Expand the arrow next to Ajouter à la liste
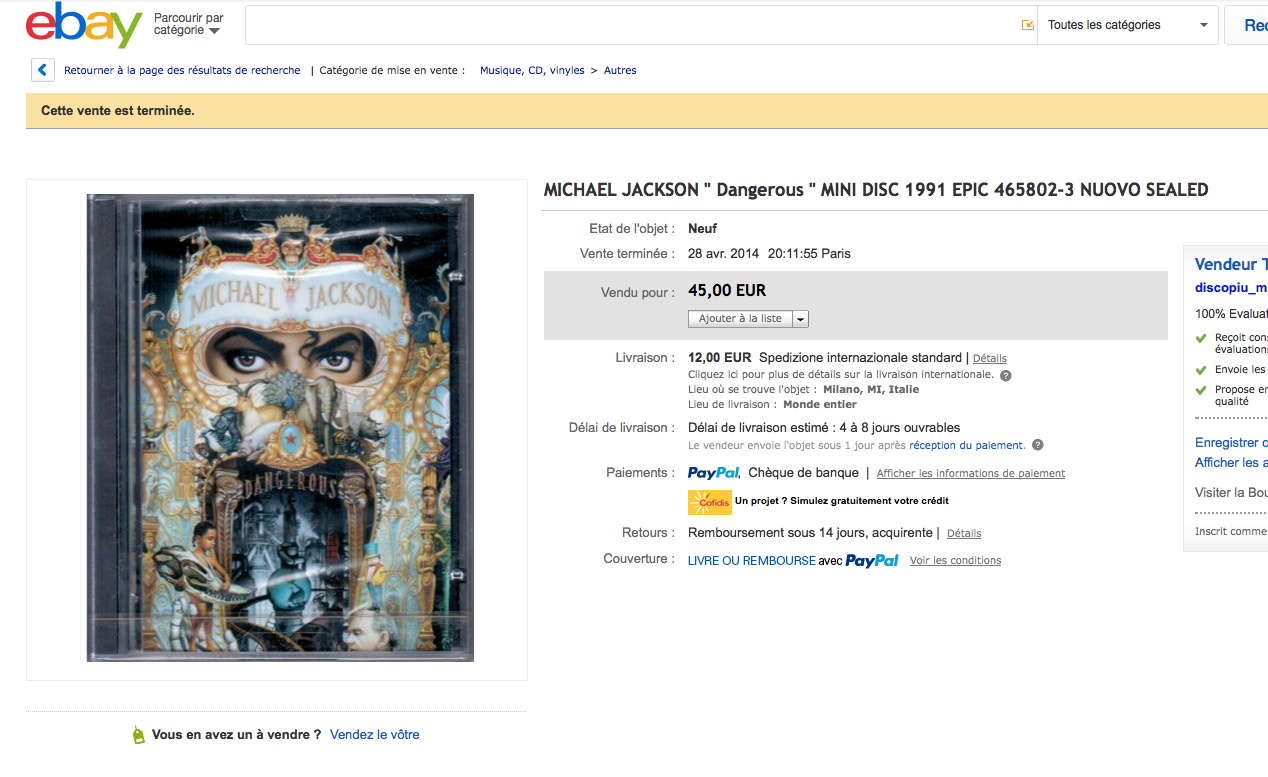 pos(801,319)
